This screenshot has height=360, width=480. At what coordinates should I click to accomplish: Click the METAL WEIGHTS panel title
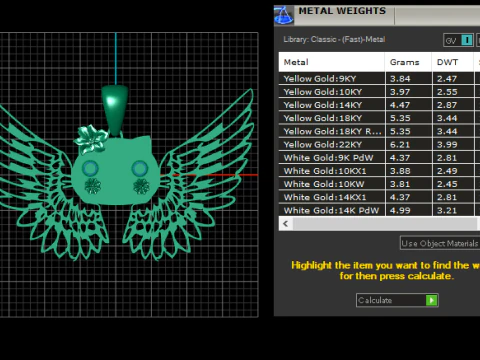click(342, 11)
